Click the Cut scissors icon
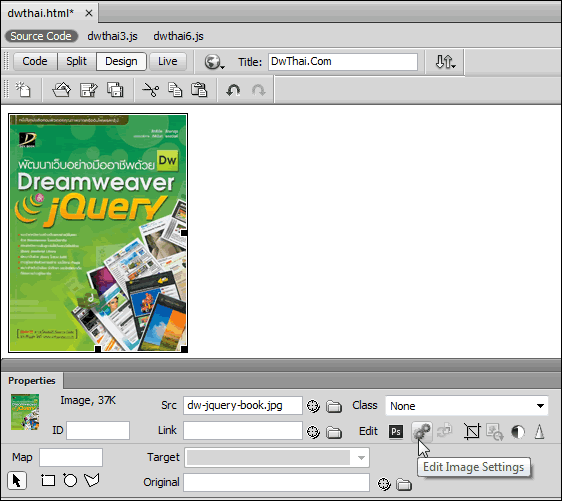 click(x=151, y=90)
